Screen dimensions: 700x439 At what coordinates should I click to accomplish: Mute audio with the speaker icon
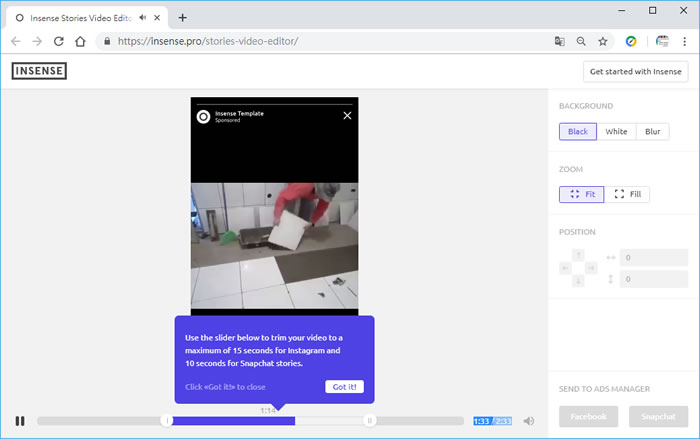529,421
